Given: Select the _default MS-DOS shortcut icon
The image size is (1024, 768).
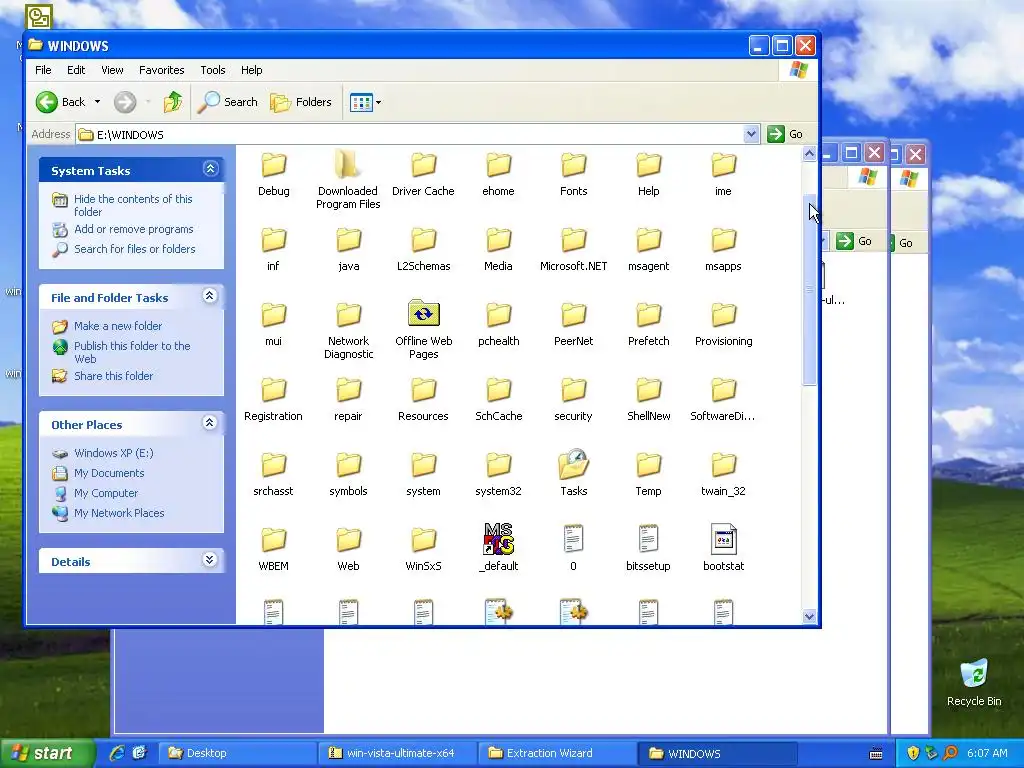Looking at the screenshot, I should 498,539.
